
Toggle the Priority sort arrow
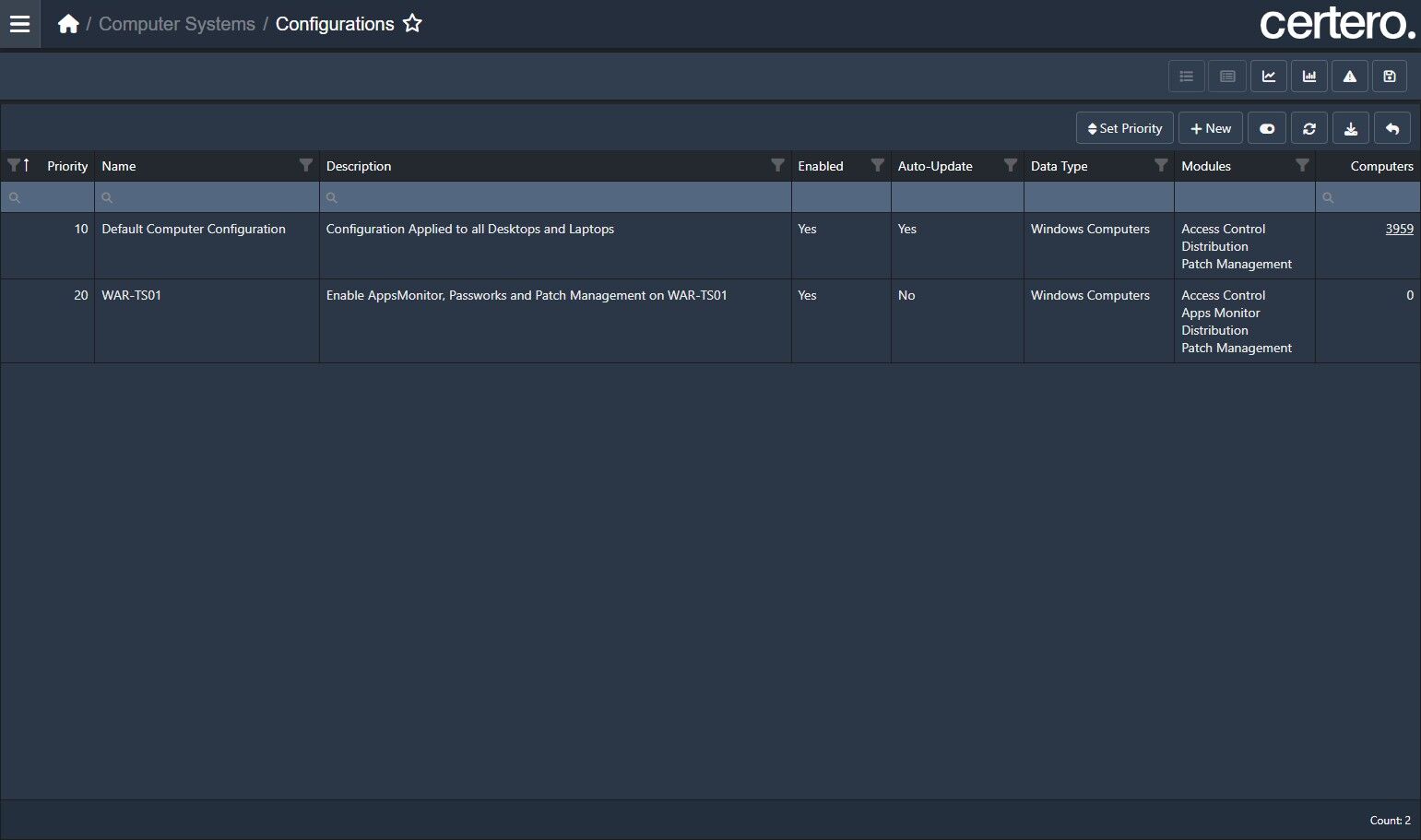click(27, 165)
